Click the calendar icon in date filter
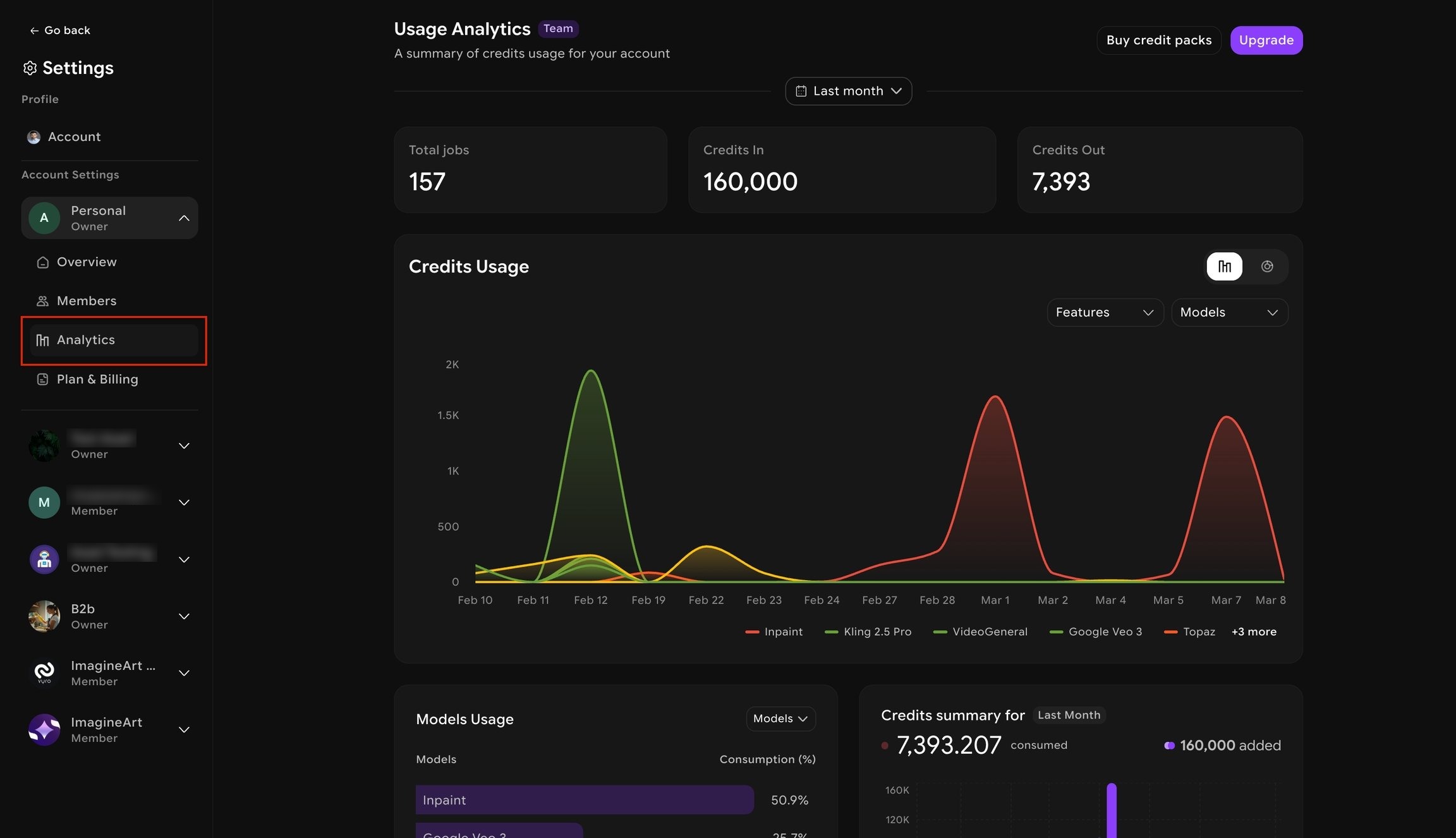This screenshot has height=838, width=1456. (801, 91)
